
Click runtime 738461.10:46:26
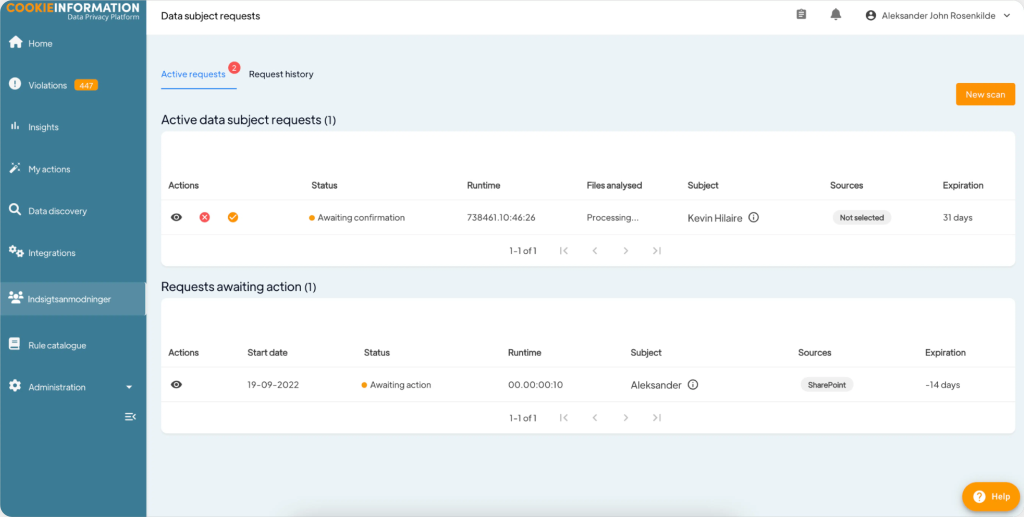(x=501, y=217)
